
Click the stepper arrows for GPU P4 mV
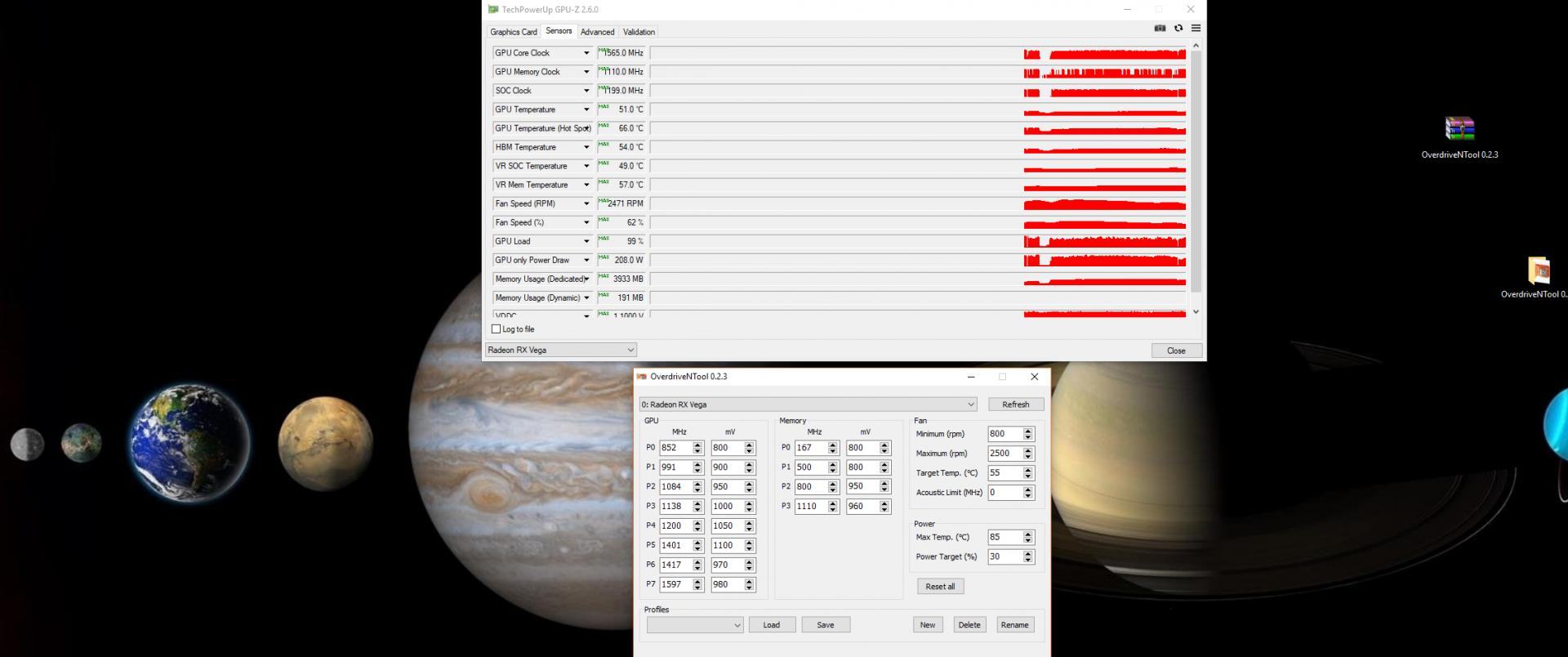point(750,526)
